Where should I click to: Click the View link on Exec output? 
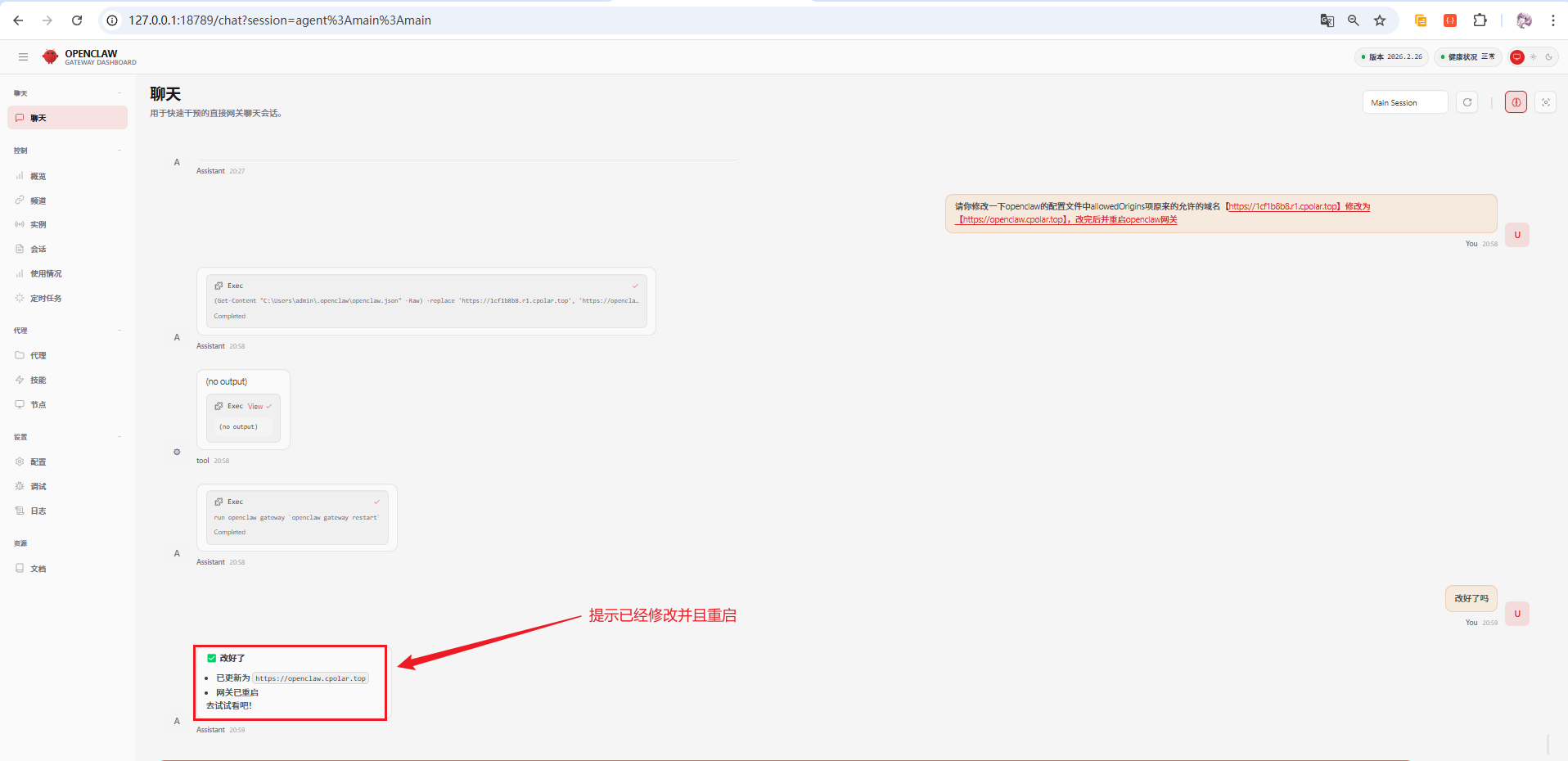pyautogui.click(x=255, y=407)
